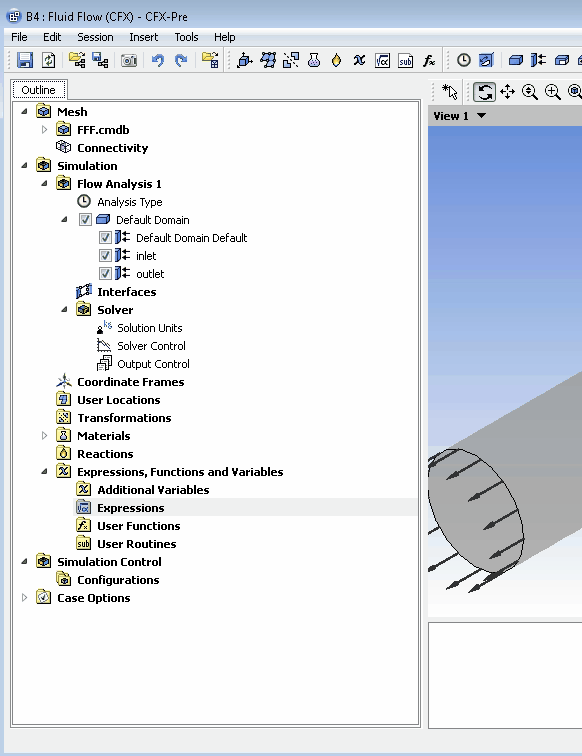Select the Expressions tree item
This screenshot has height=756, width=582.
click(131, 508)
